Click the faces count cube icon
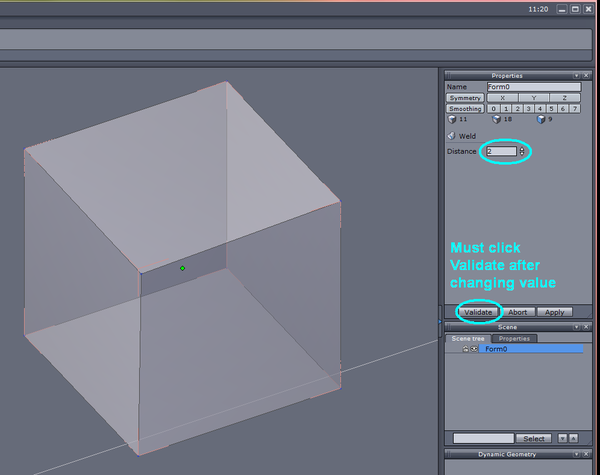This screenshot has width=600, height=475. coord(541,119)
